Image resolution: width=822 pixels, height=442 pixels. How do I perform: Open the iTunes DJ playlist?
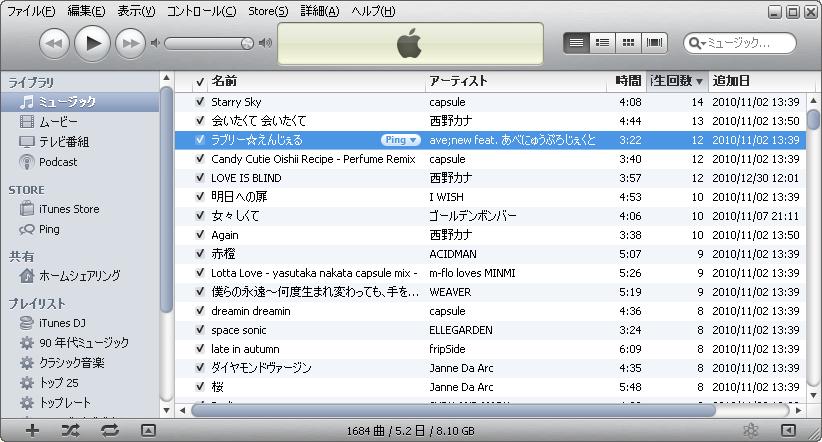click(x=52, y=323)
